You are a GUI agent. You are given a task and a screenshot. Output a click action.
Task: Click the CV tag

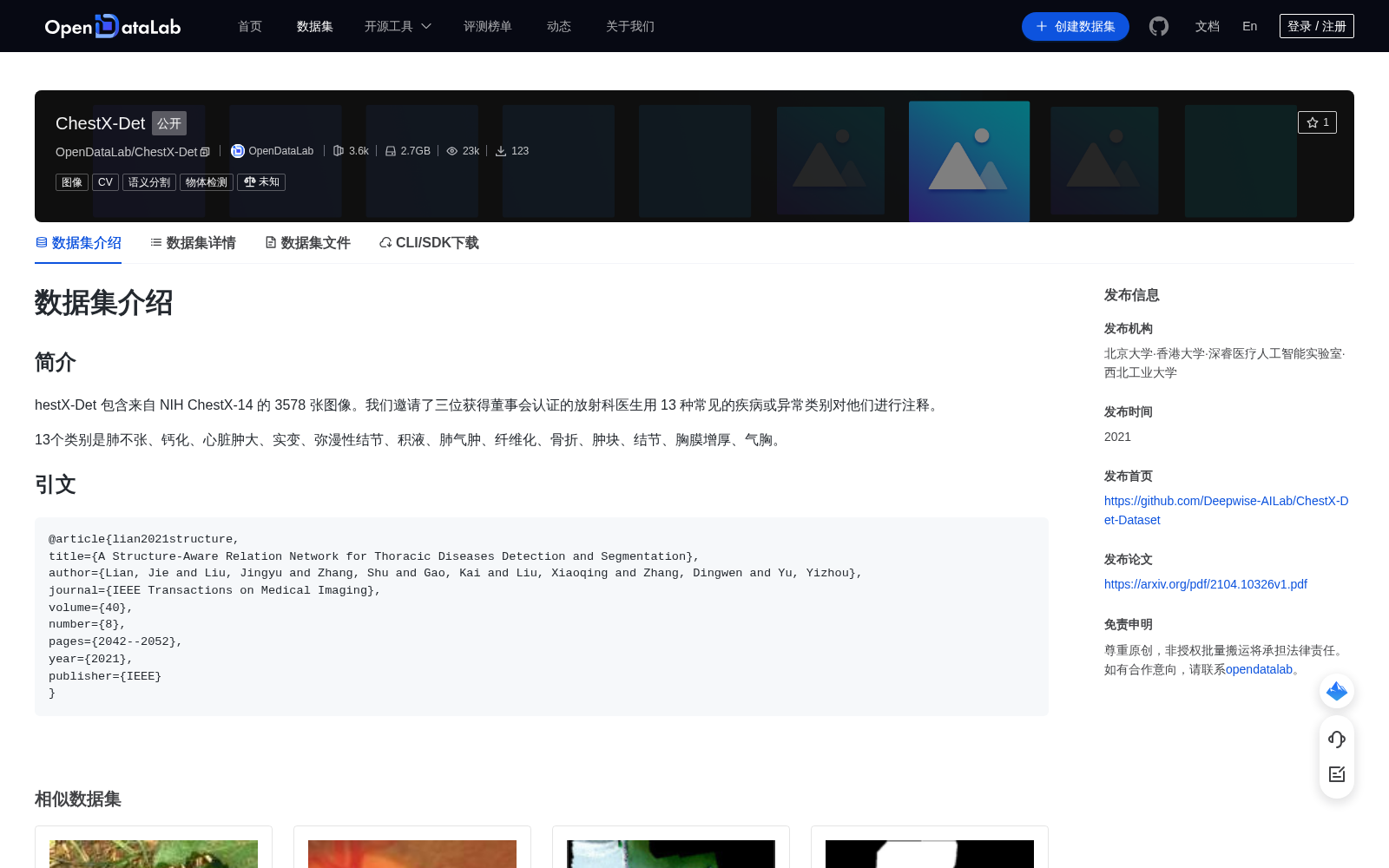105,182
